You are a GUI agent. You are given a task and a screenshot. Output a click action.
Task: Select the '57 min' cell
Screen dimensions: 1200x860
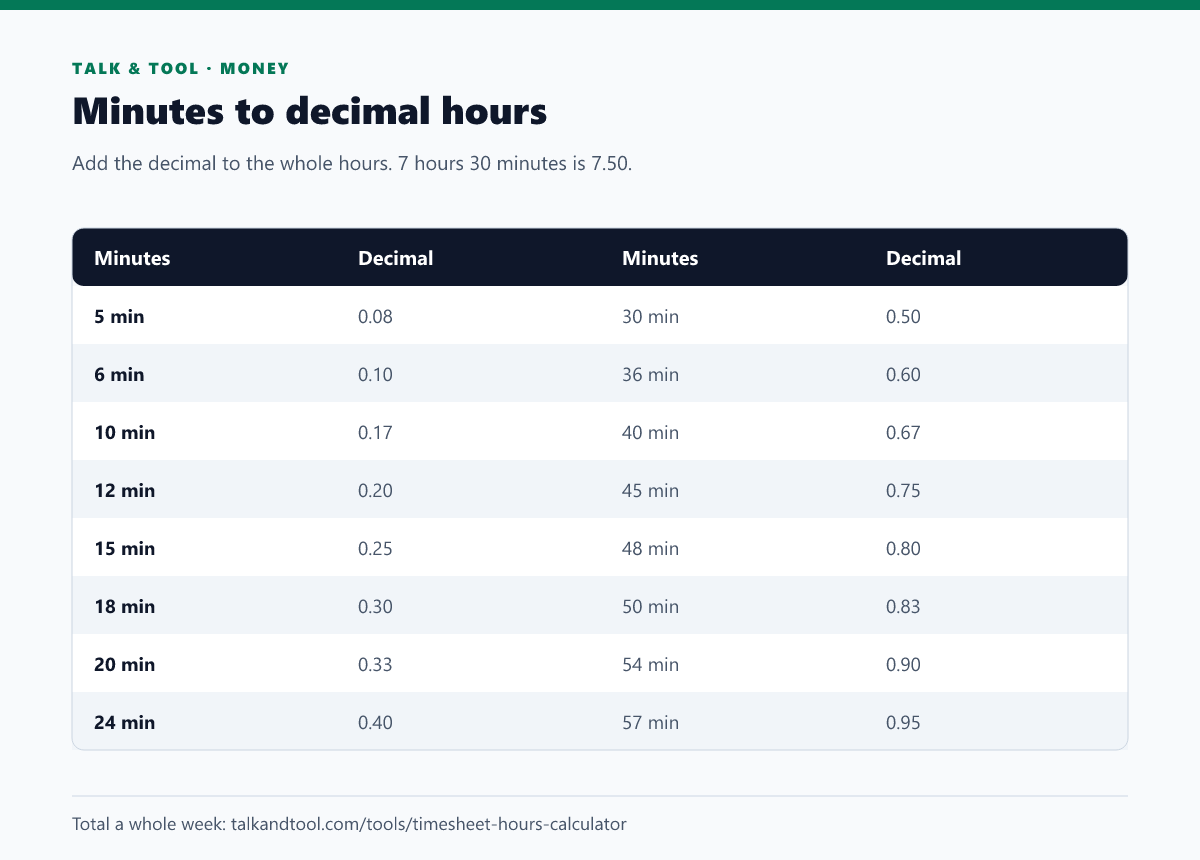click(x=651, y=723)
